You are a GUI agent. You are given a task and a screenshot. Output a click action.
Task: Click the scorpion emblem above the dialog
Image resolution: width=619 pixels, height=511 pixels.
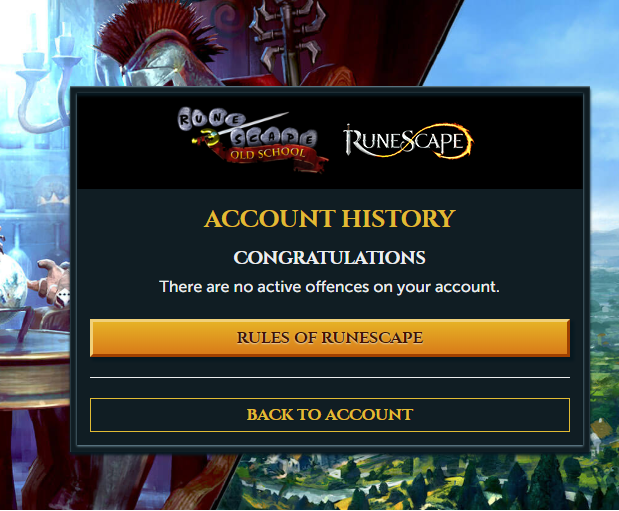290,36
